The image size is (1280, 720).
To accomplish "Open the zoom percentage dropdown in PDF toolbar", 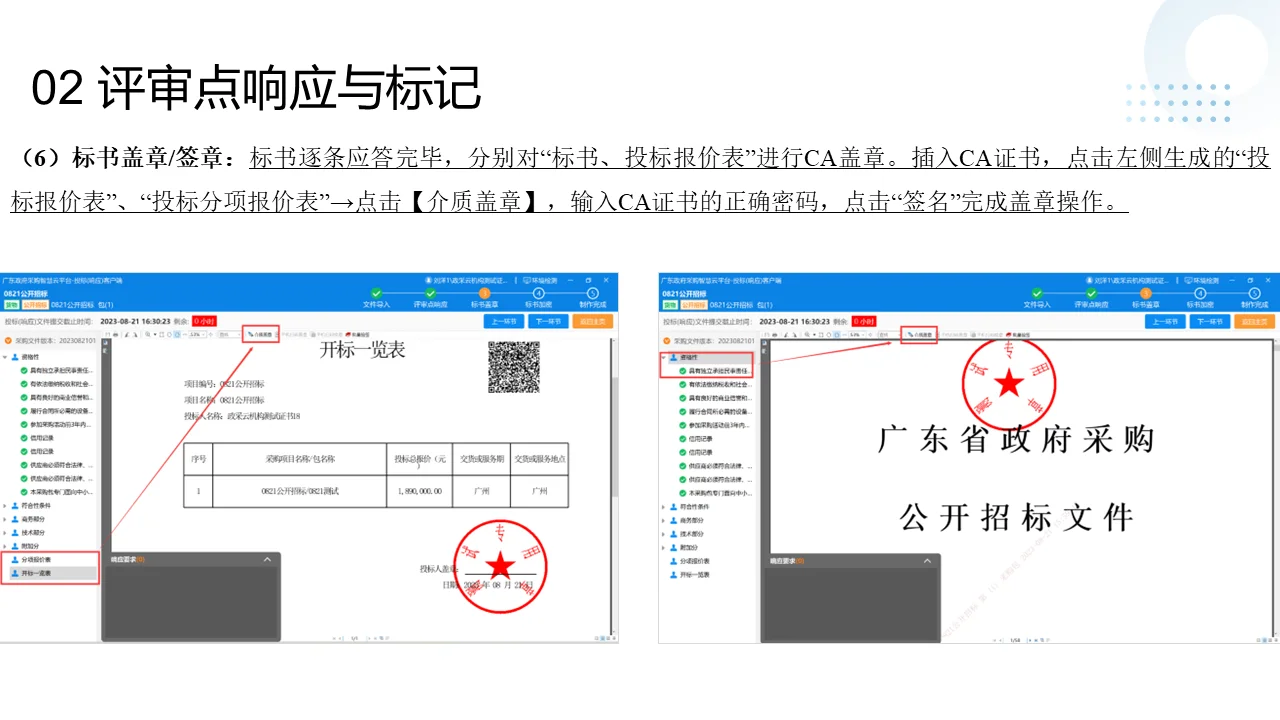I will [203, 334].
